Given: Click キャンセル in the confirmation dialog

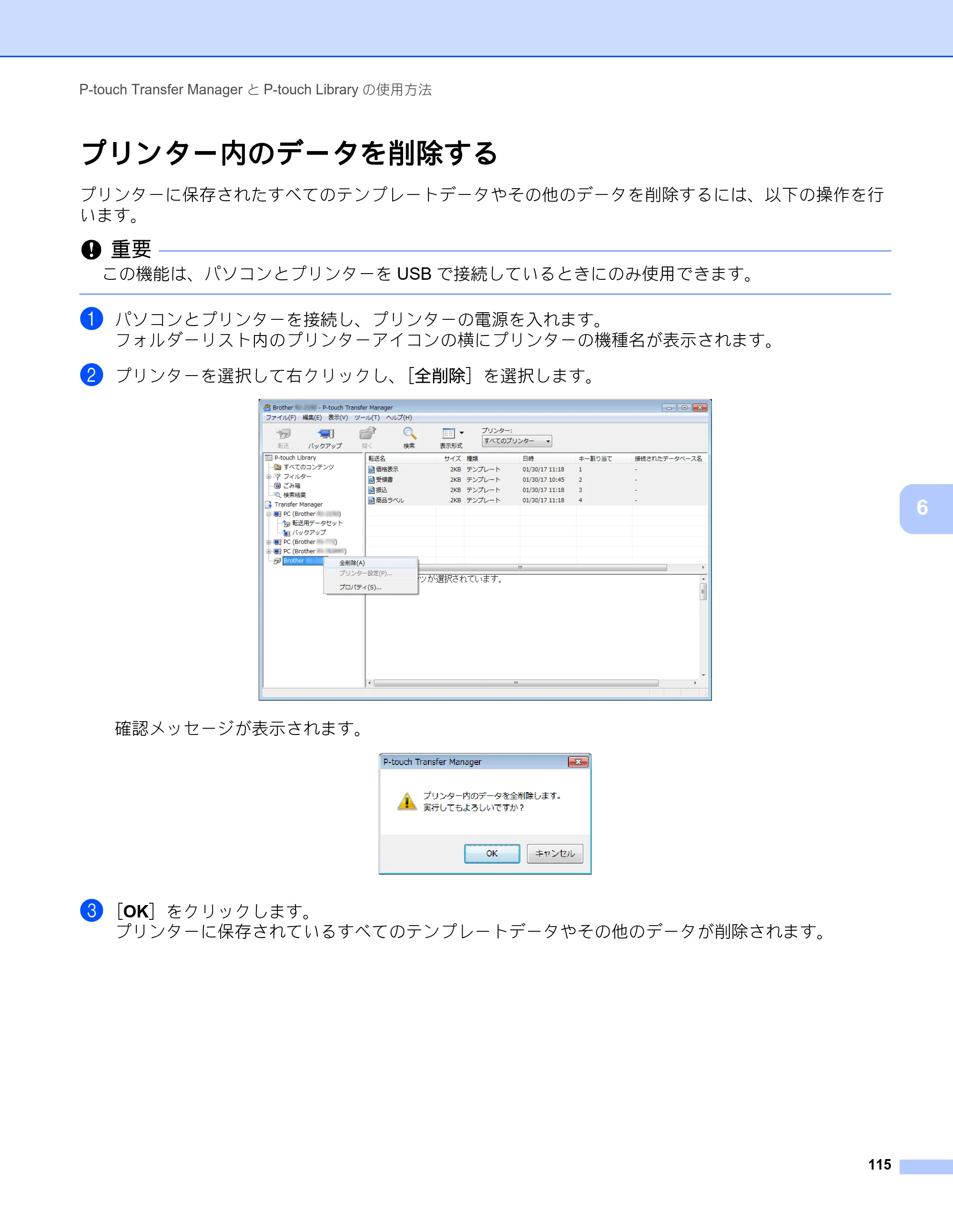Looking at the screenshot, I should tap(555, 854).
